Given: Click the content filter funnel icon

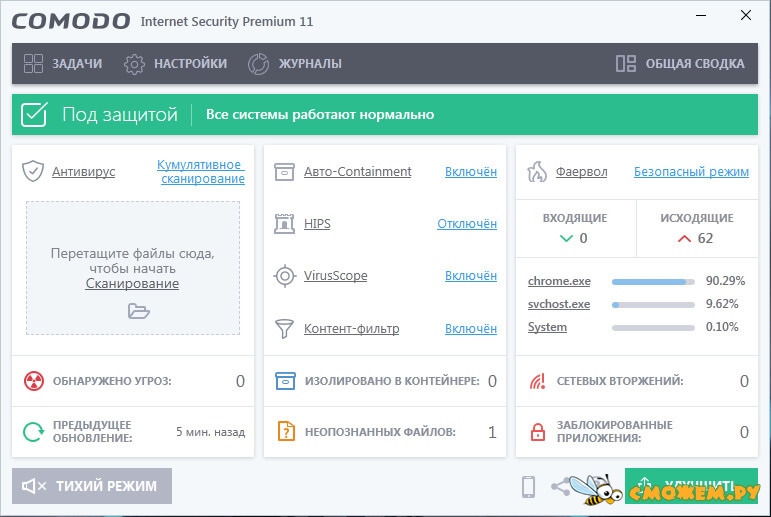Looking at the screenshot, I should pos(284,329).
